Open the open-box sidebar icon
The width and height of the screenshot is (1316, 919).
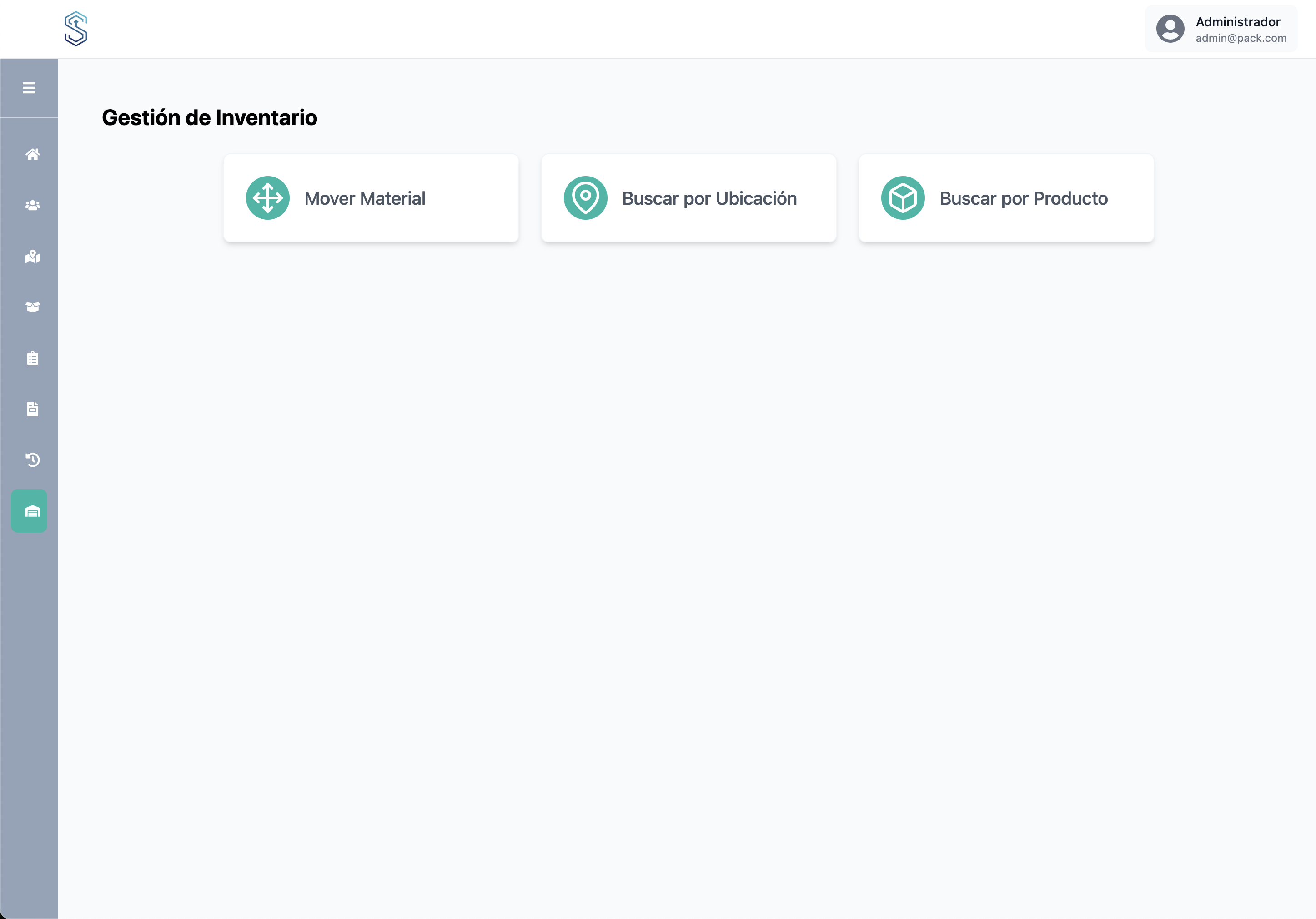(x=33, y=307)
